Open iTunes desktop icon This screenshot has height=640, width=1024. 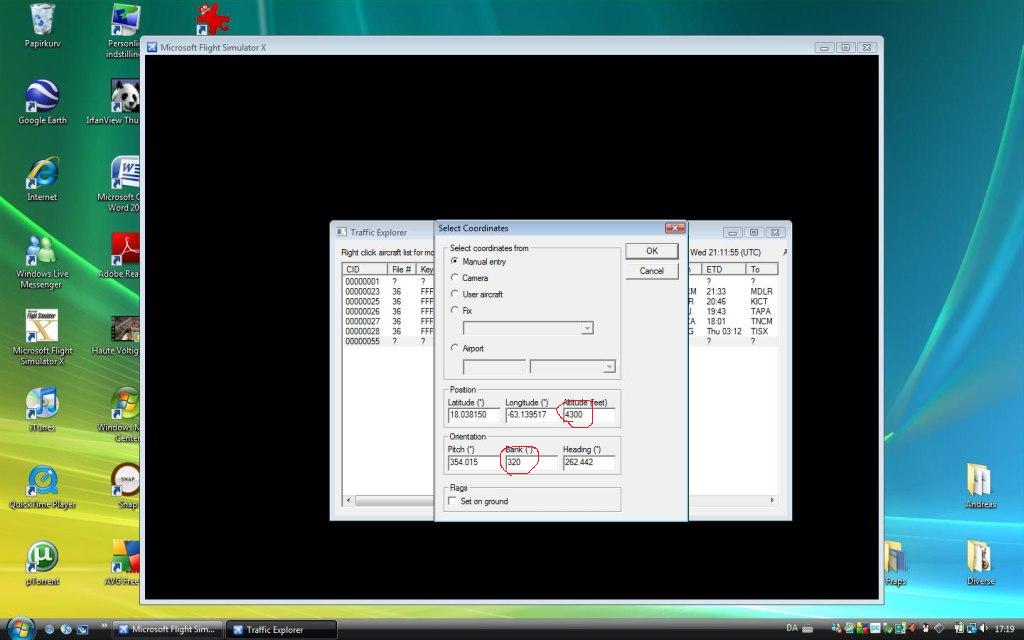42,404
